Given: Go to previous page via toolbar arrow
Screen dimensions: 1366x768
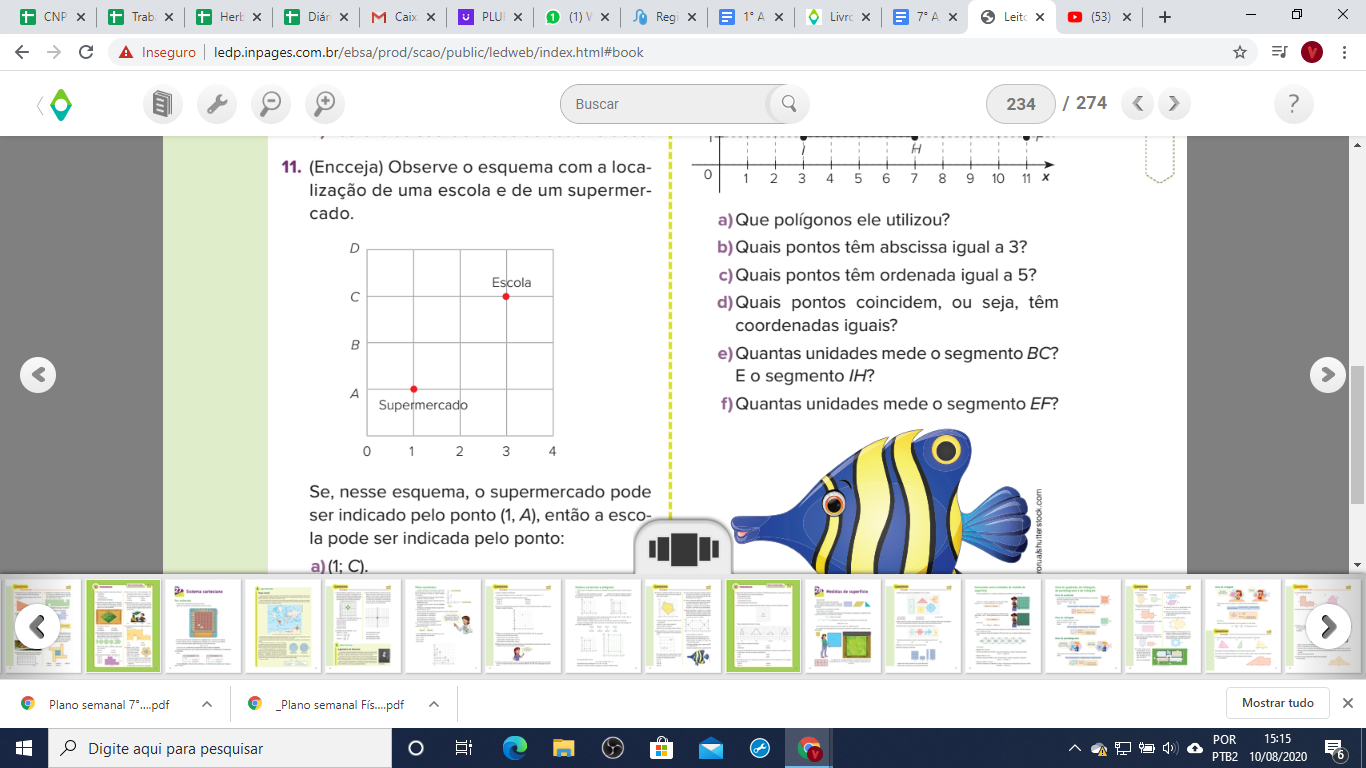Looking at the screenshot, I should pyautogui.click(x=1139, y=103).
